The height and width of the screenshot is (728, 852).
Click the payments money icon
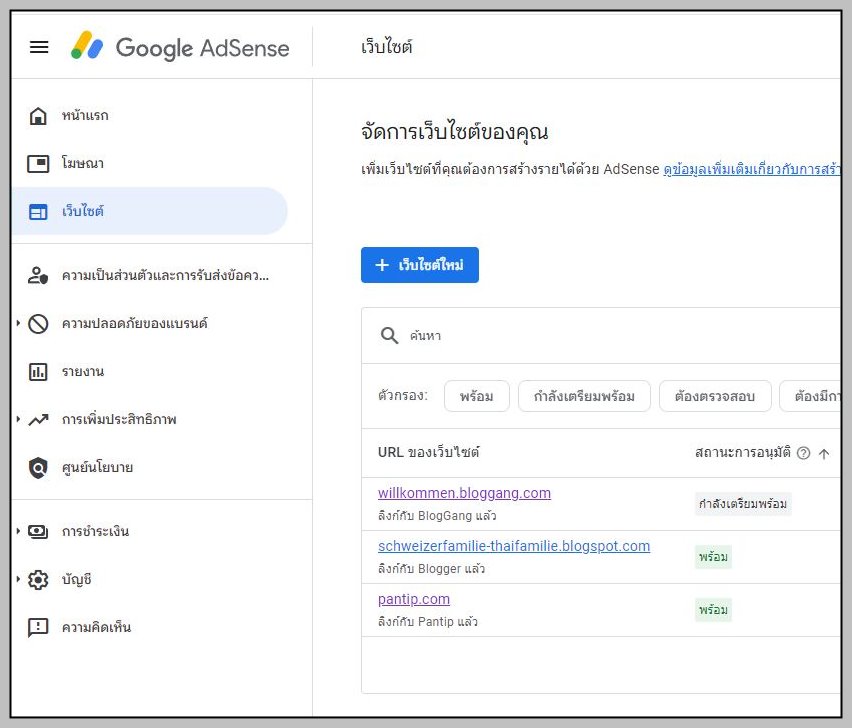click(38, 531)
